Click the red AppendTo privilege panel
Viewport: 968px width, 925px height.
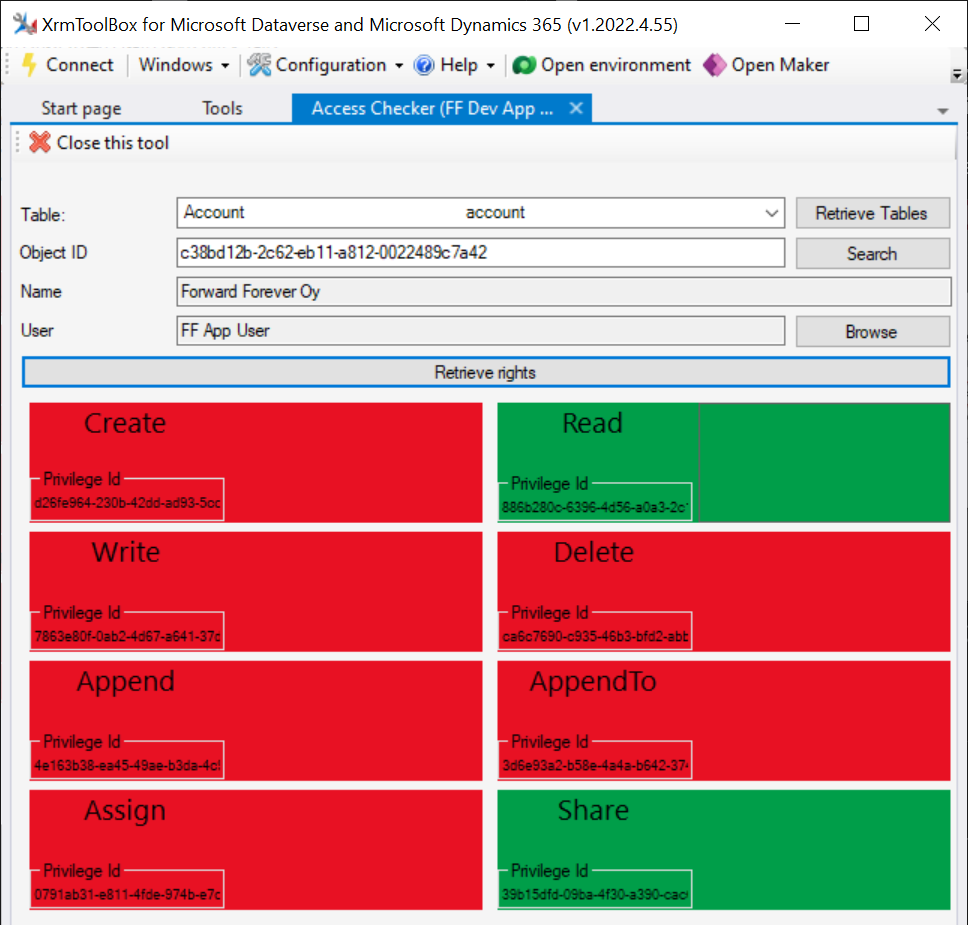(x=724, y=721)
